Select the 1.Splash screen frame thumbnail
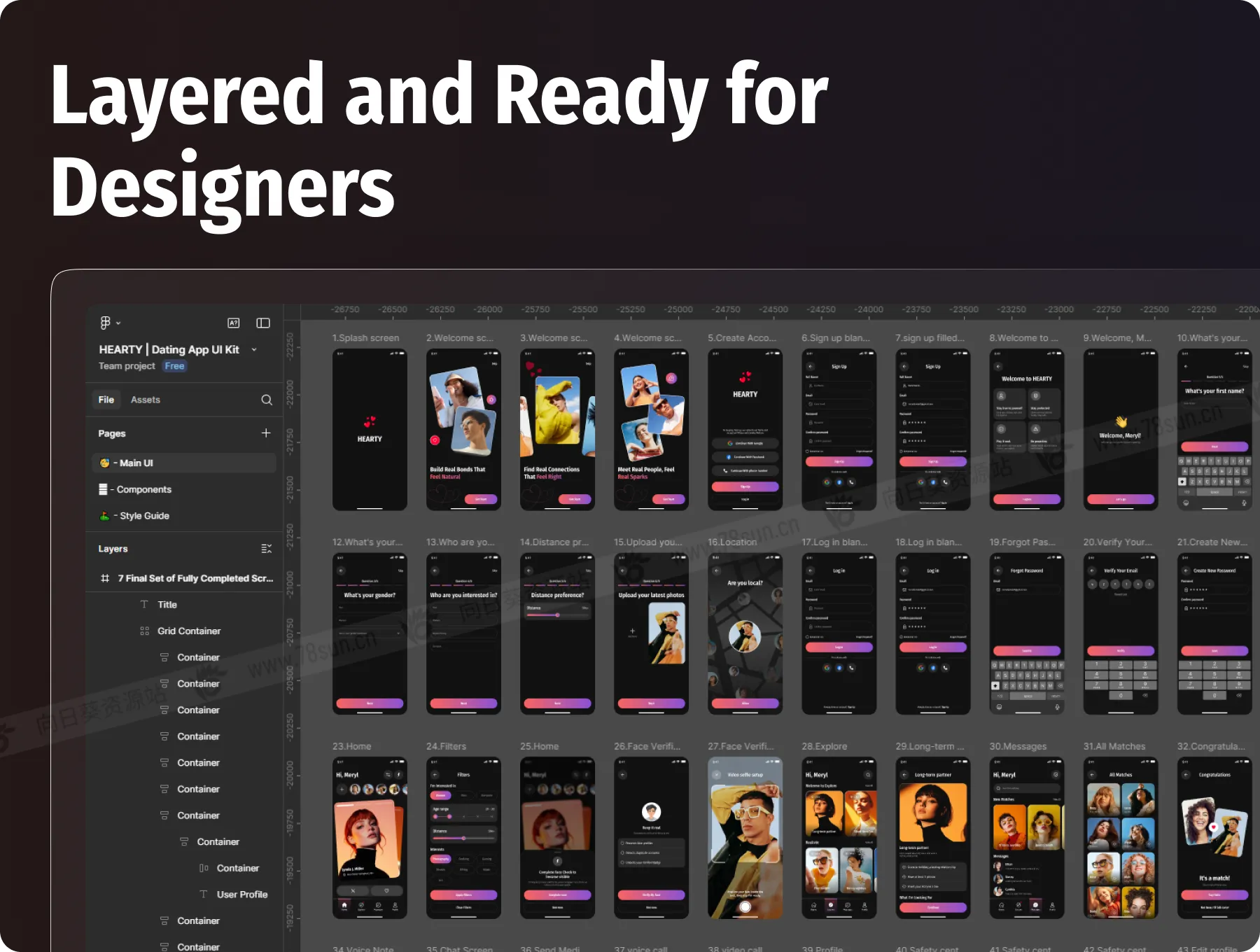 370,430
